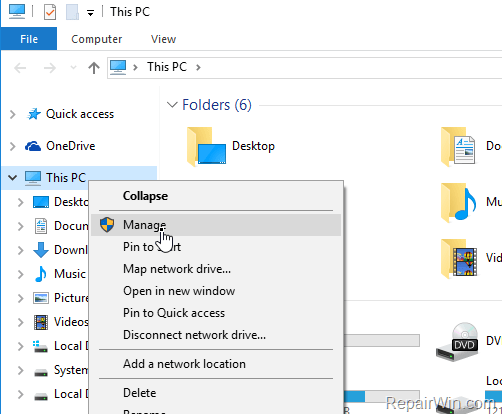Go forward with the Forward arrow
Screen dimensions: 502x414
(x=50, y=68)
